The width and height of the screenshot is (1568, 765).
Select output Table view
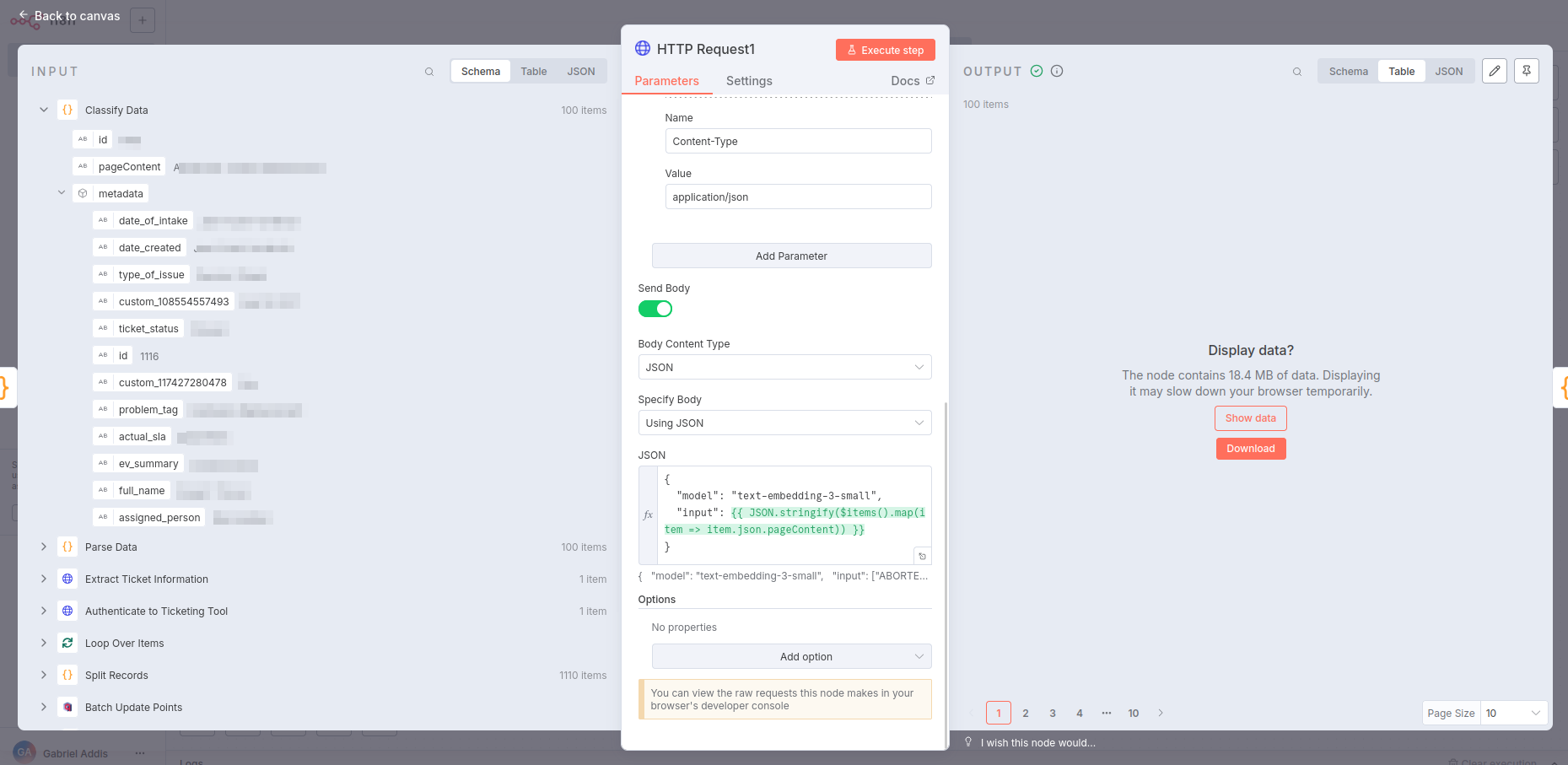[x=1402, y=72]
